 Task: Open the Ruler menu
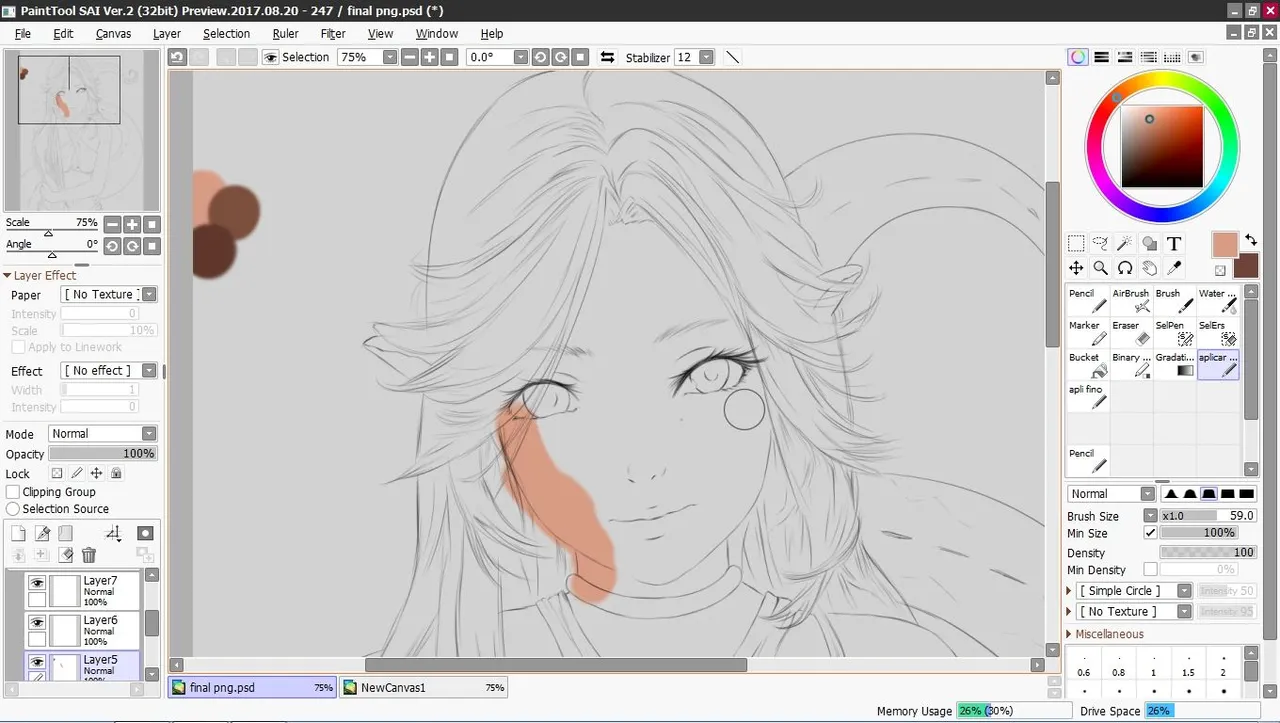click(285, 34)
